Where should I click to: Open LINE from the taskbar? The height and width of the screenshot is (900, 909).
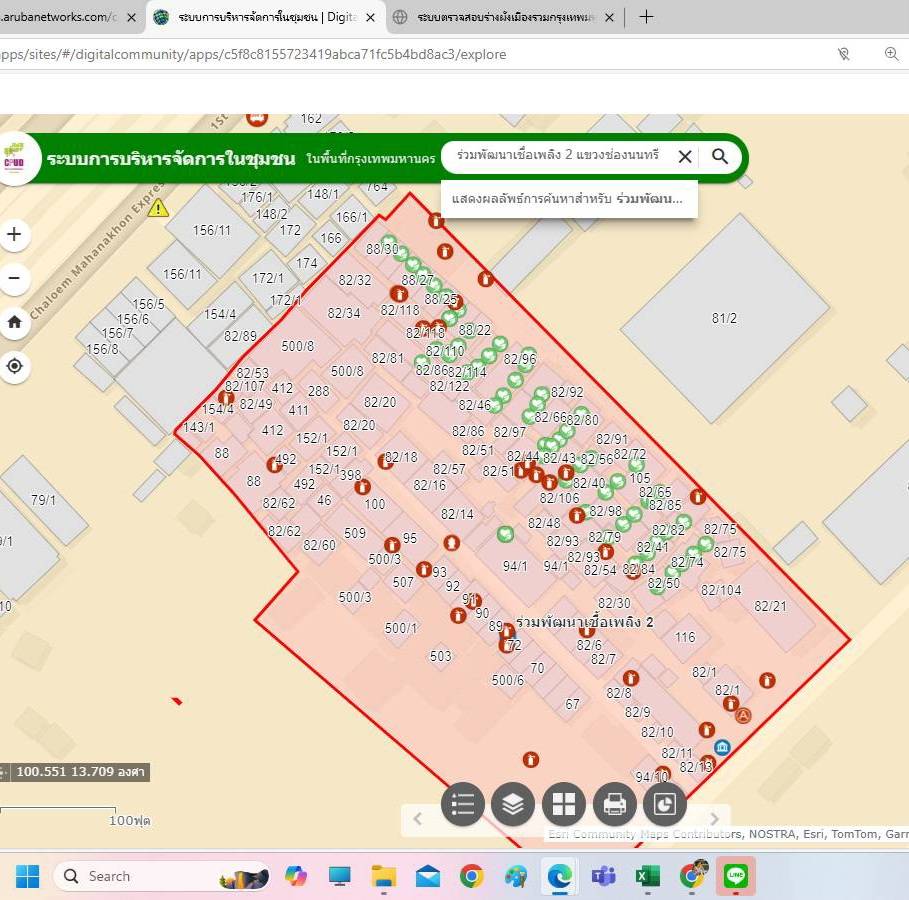(736, 876)
